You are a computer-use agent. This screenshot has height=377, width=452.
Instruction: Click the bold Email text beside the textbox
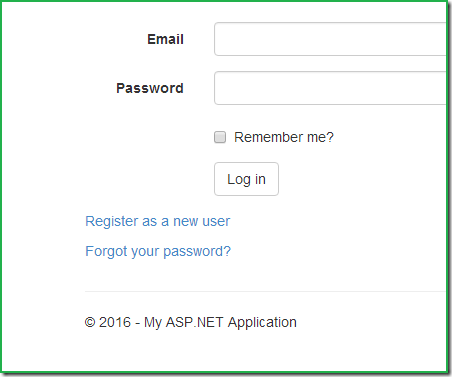(165, 39)
